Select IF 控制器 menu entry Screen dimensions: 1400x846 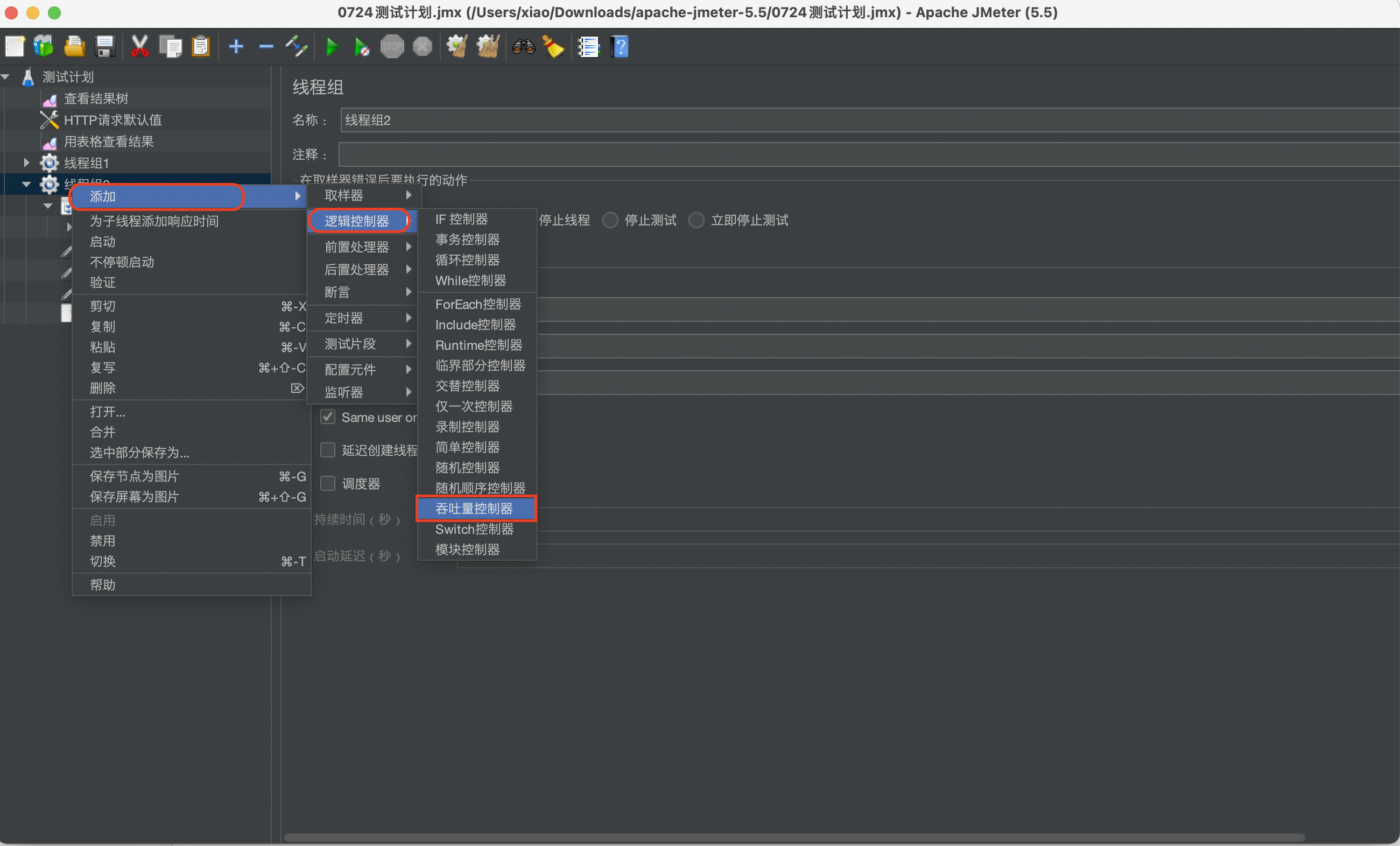point(461,220)
